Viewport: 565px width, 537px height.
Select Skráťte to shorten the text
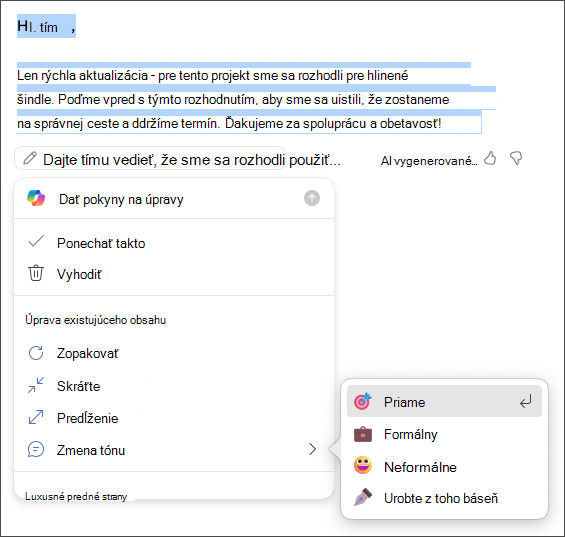click(x=174, y=386)
